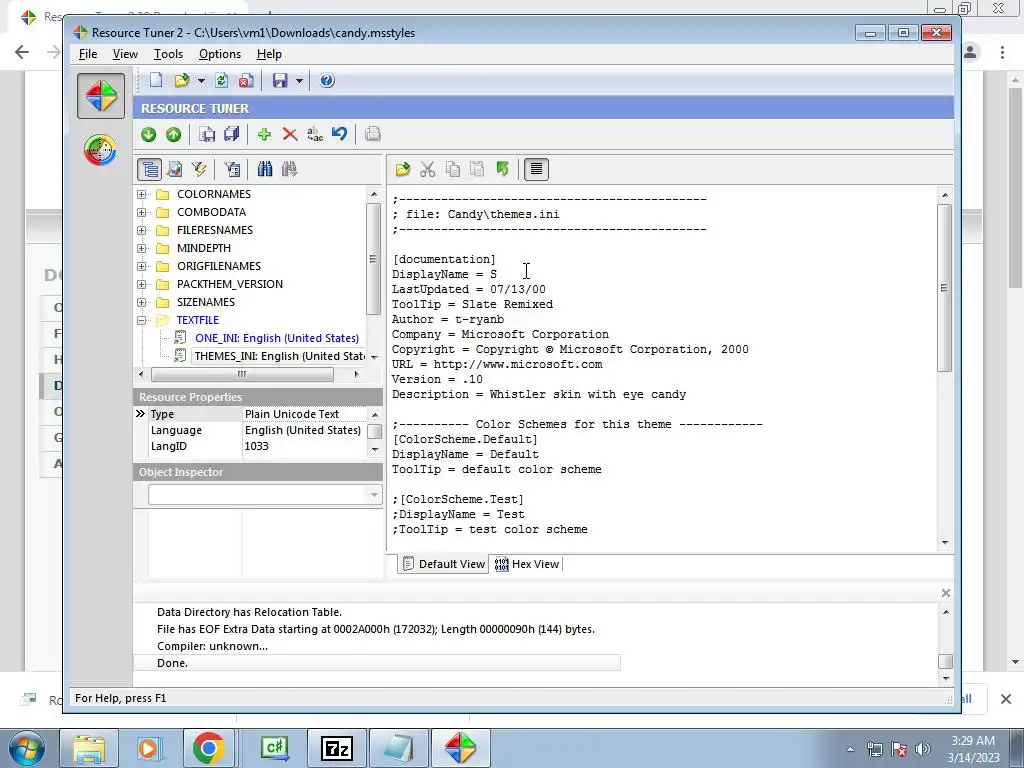
Task: Open the Help menu
Action: click(x=269, y=54)
